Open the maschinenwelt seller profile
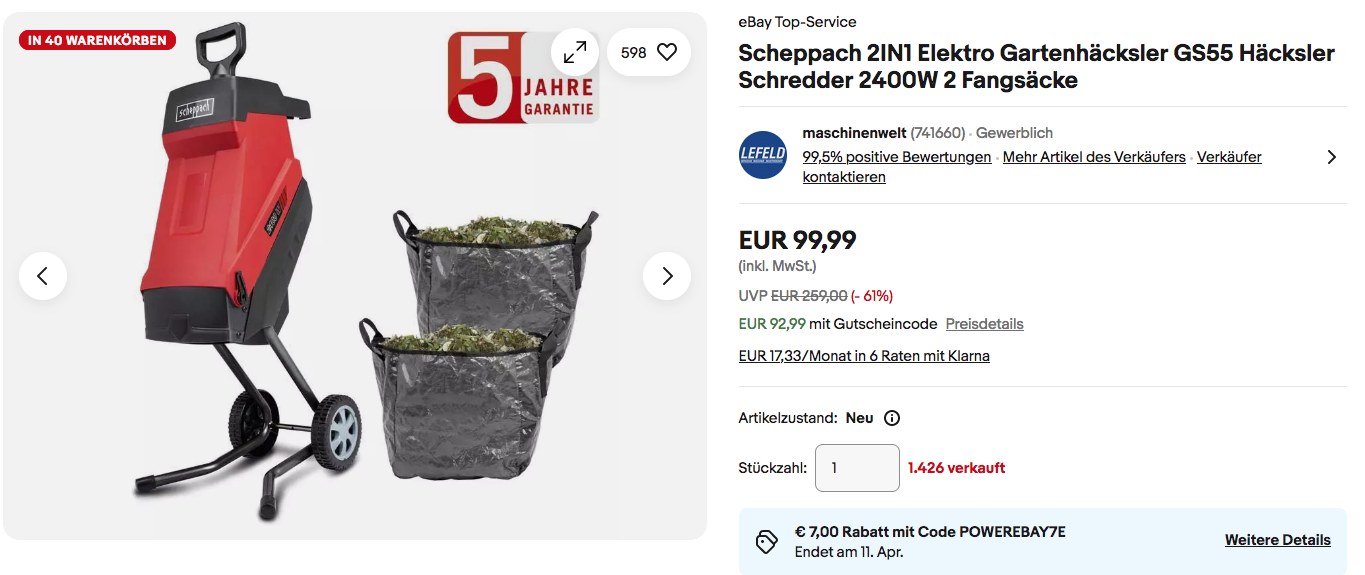The height and width of the screenshot is (575, 1365). [x=854, y=133]
